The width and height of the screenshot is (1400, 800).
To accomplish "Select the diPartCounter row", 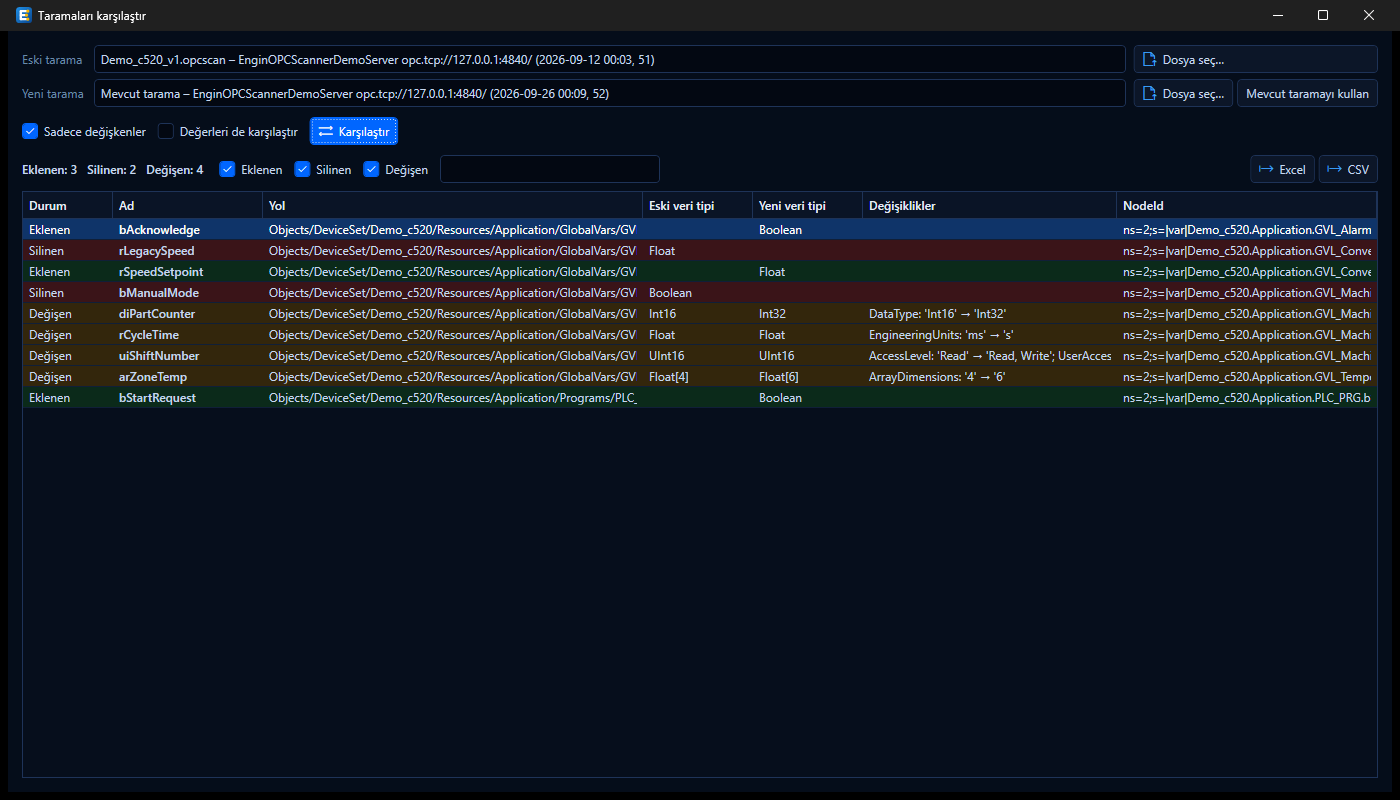I will coord(700,314).
